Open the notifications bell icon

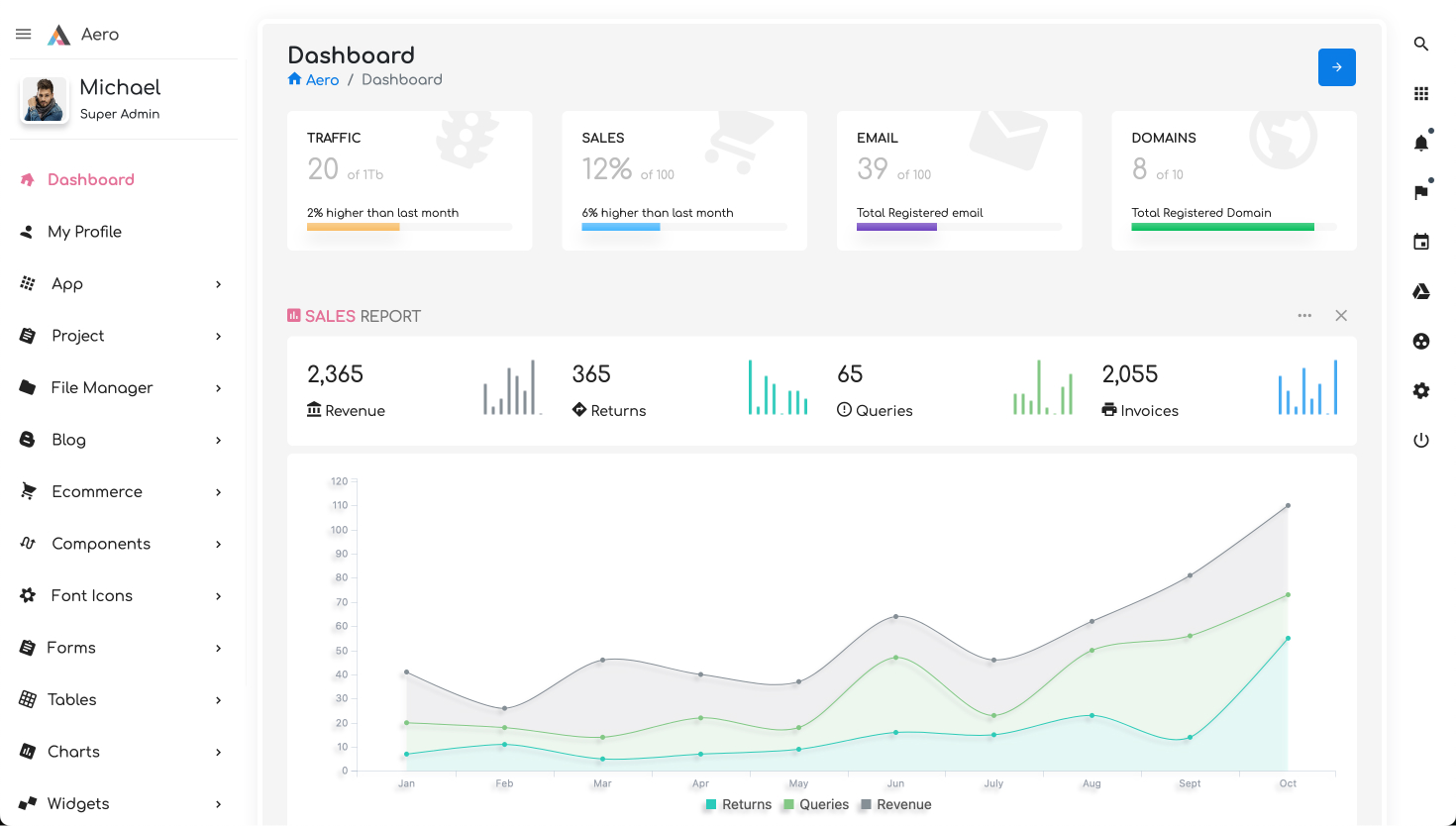pos(1421,143)
